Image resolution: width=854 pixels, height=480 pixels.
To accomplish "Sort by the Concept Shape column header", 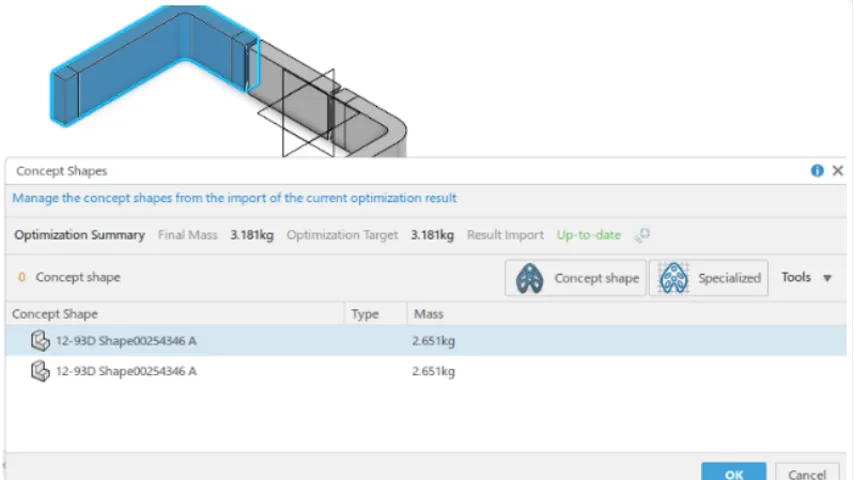I will point(55,314).
